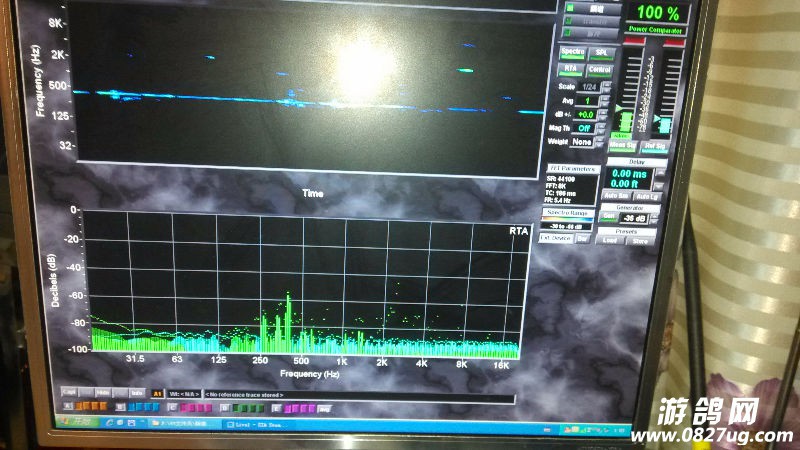Open the Windows Start button
The image size is (800, 450).
[78, 423]
